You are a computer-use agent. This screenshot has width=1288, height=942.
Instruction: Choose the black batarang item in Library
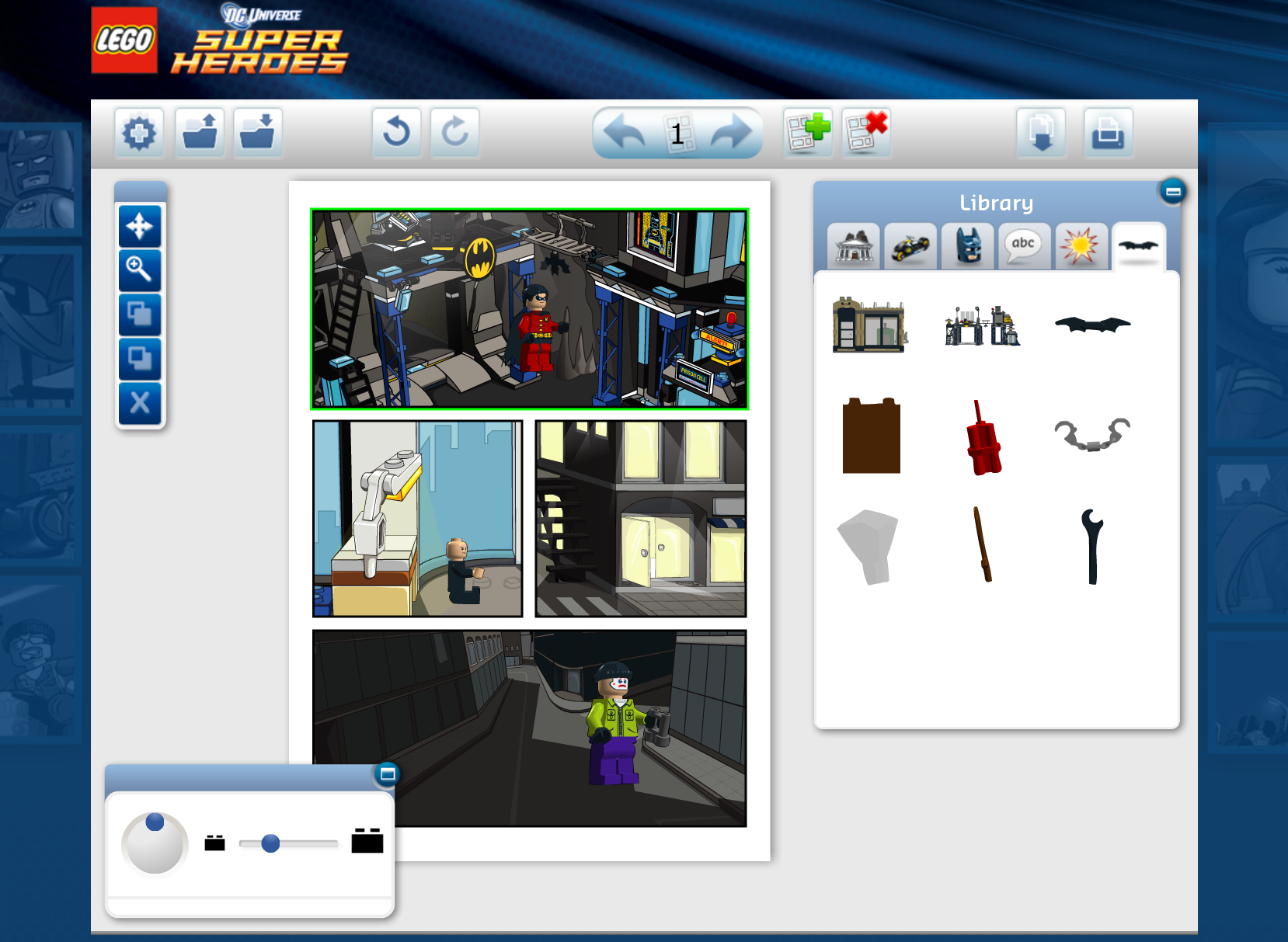[1092, 325]
